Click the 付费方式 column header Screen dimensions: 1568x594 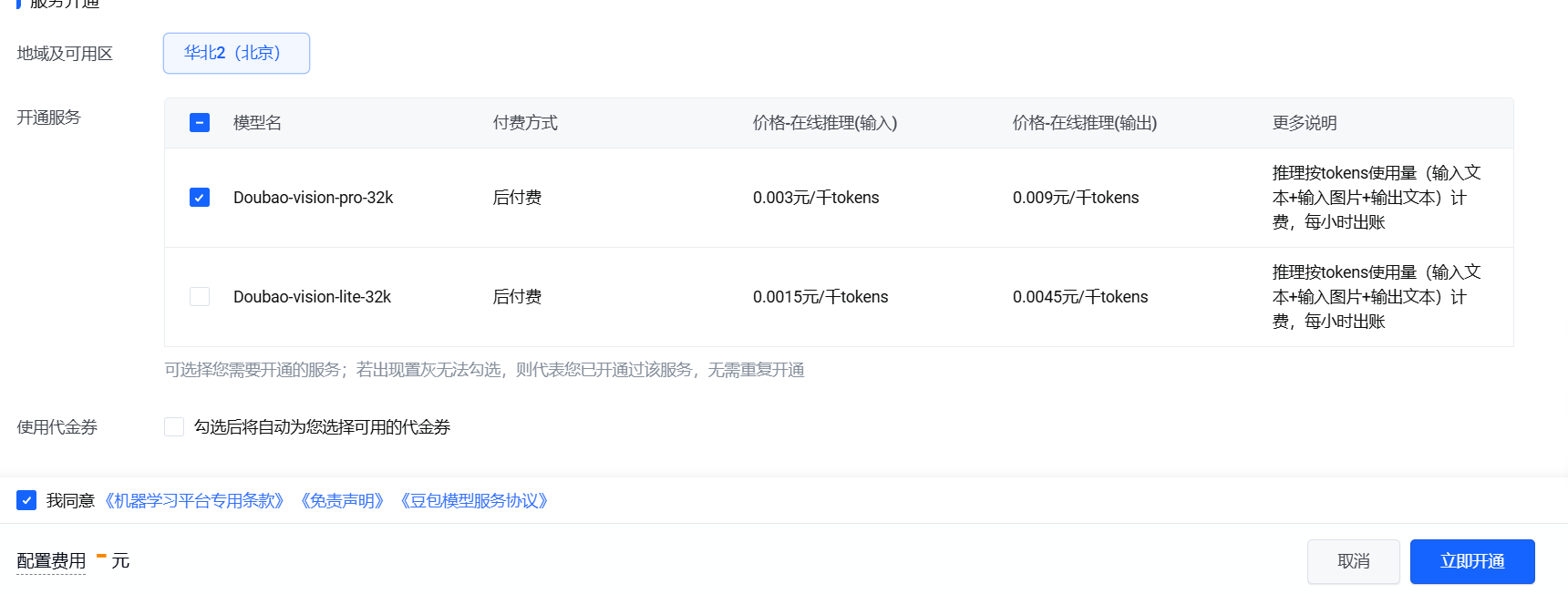coord(525,123)
